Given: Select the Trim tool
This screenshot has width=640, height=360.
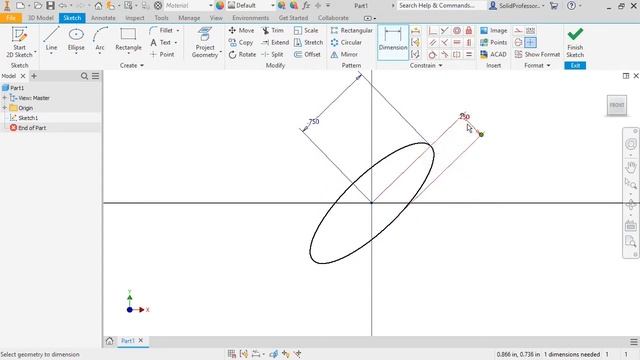Looking at the screenshot, I should (x=273, y=30).
